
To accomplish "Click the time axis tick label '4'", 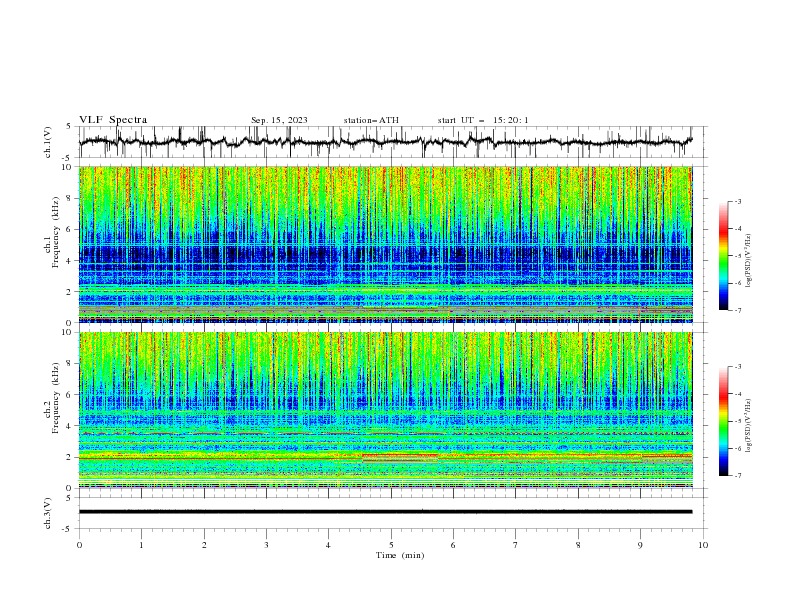I will point(328,545).
